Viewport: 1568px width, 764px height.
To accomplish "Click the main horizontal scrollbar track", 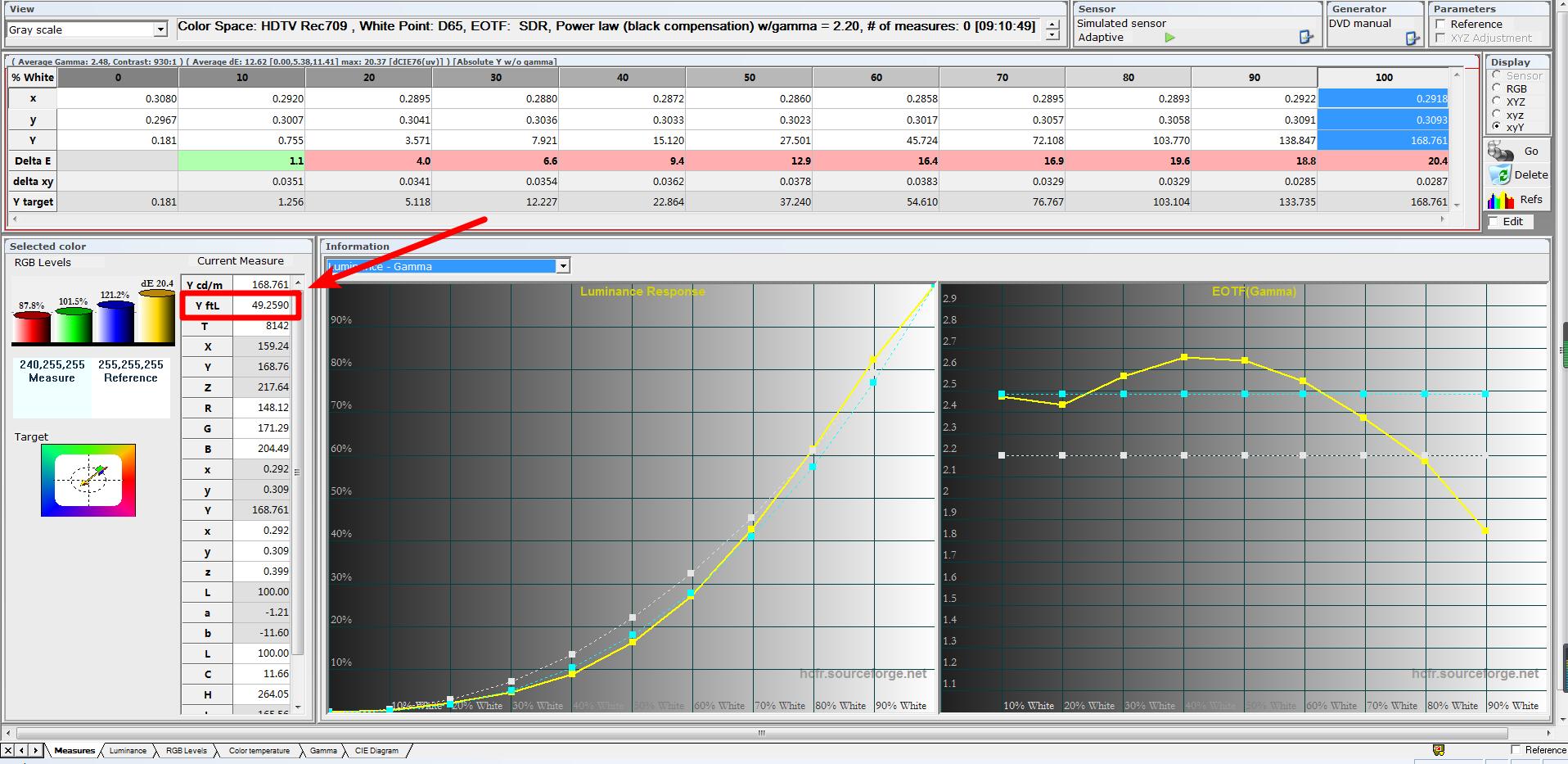I will [761, 733].
